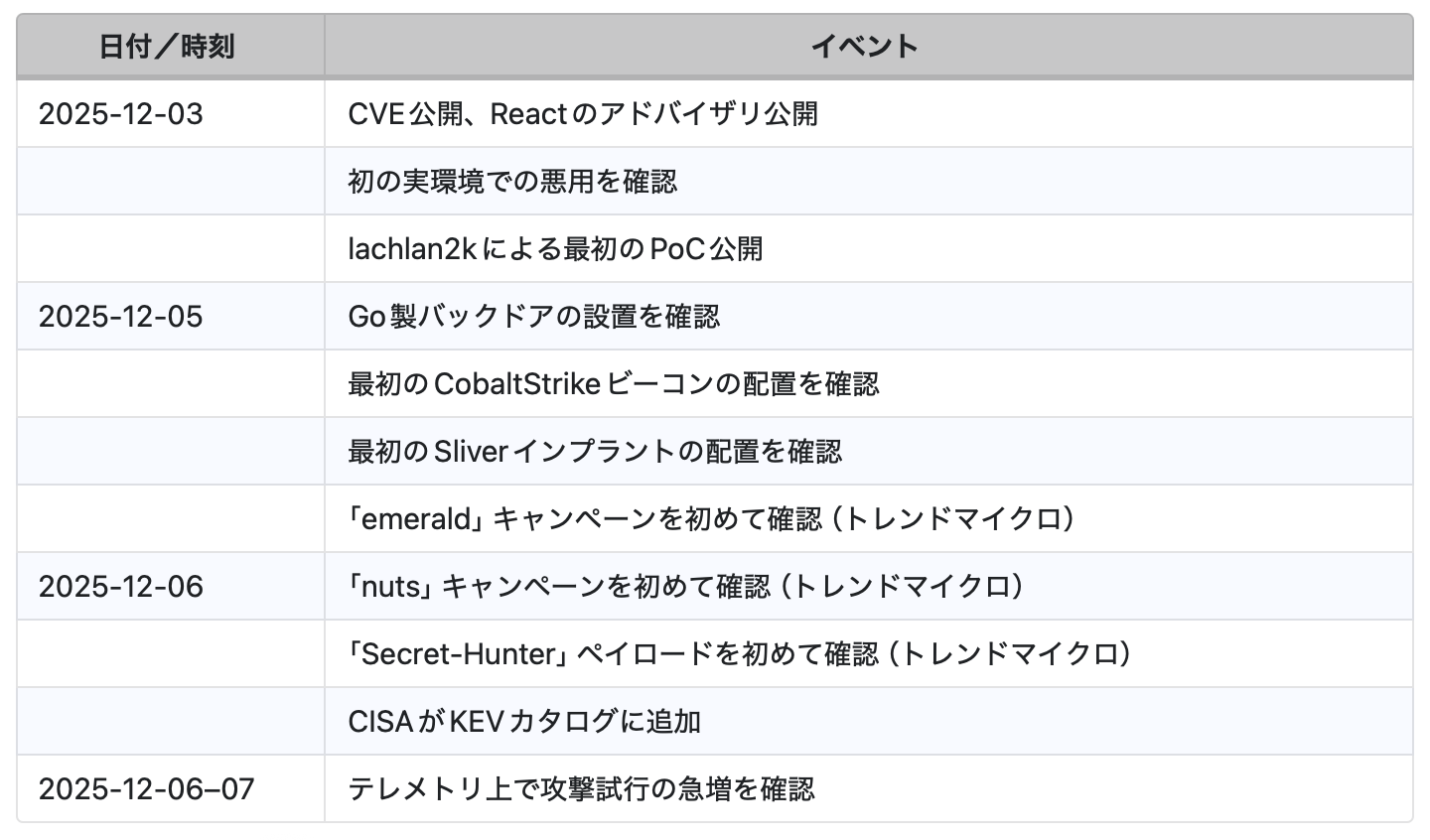This screenshot has height=840, width=1430.
Task: Click the empty date cell beside the Sliver row
Action: [x=171, y=452]
